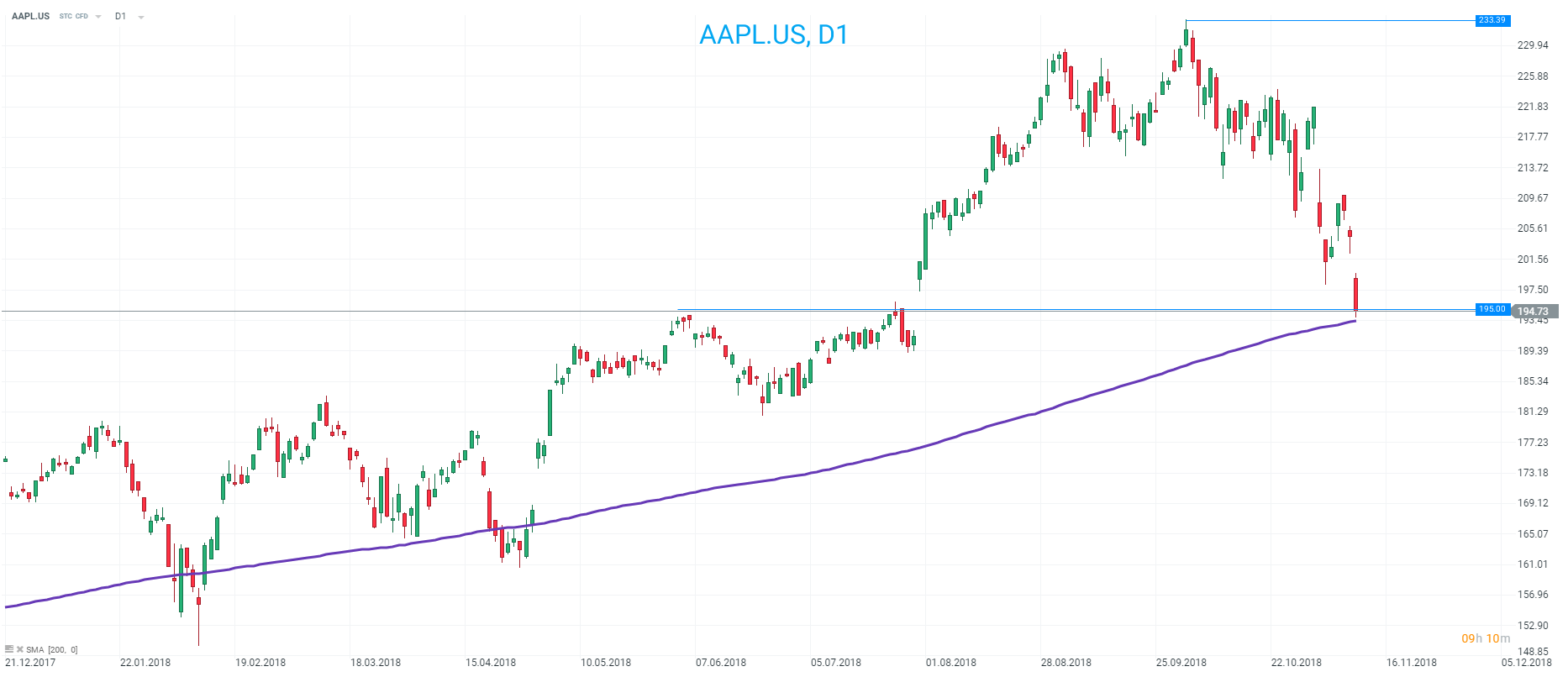Click the AAPL.US symbol name
Image resolution: width=1568 pixels, height=677 pixels.
click(x=31, y=16)
